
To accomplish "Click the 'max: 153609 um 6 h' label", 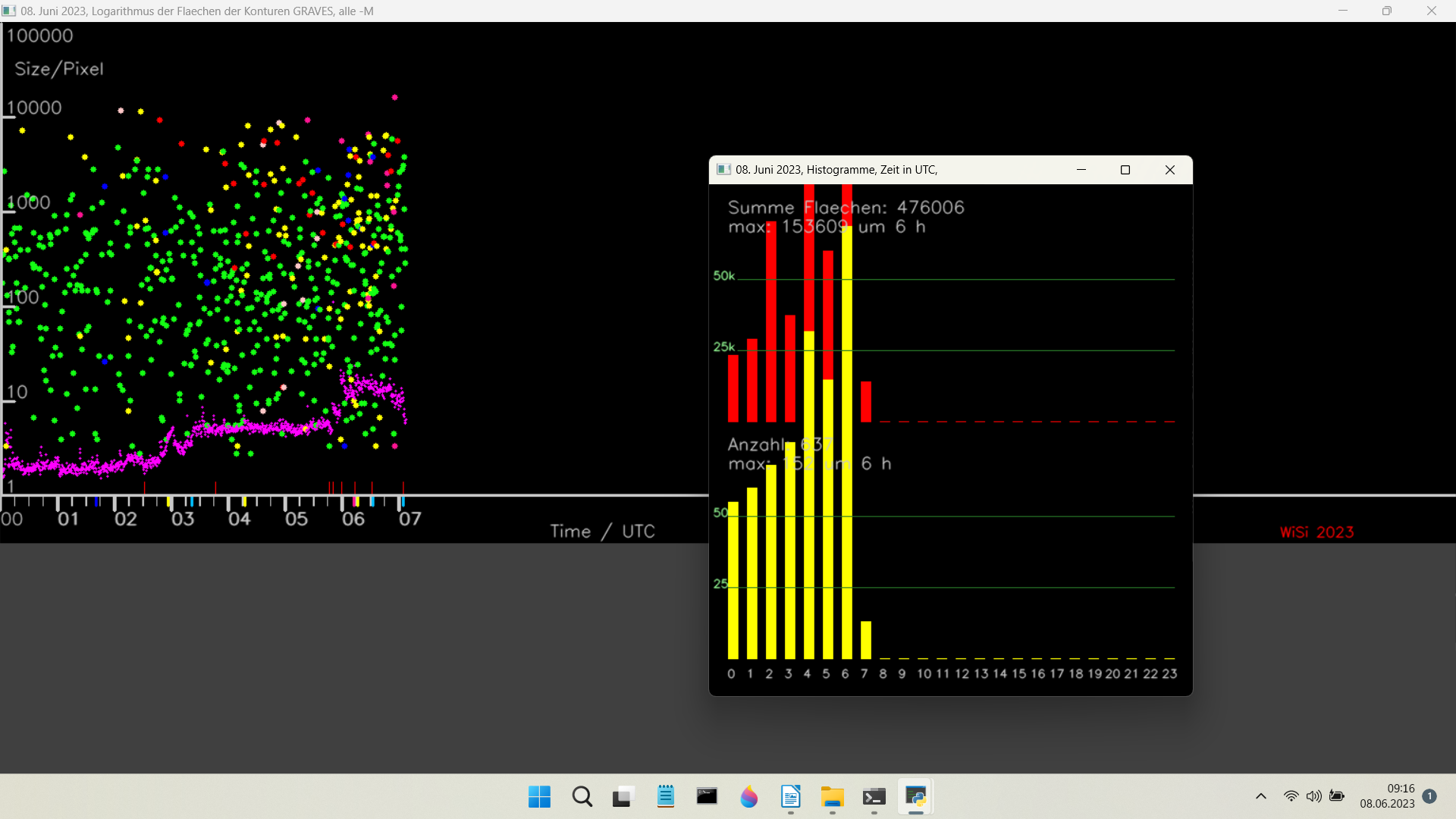I will coord(827,227).
